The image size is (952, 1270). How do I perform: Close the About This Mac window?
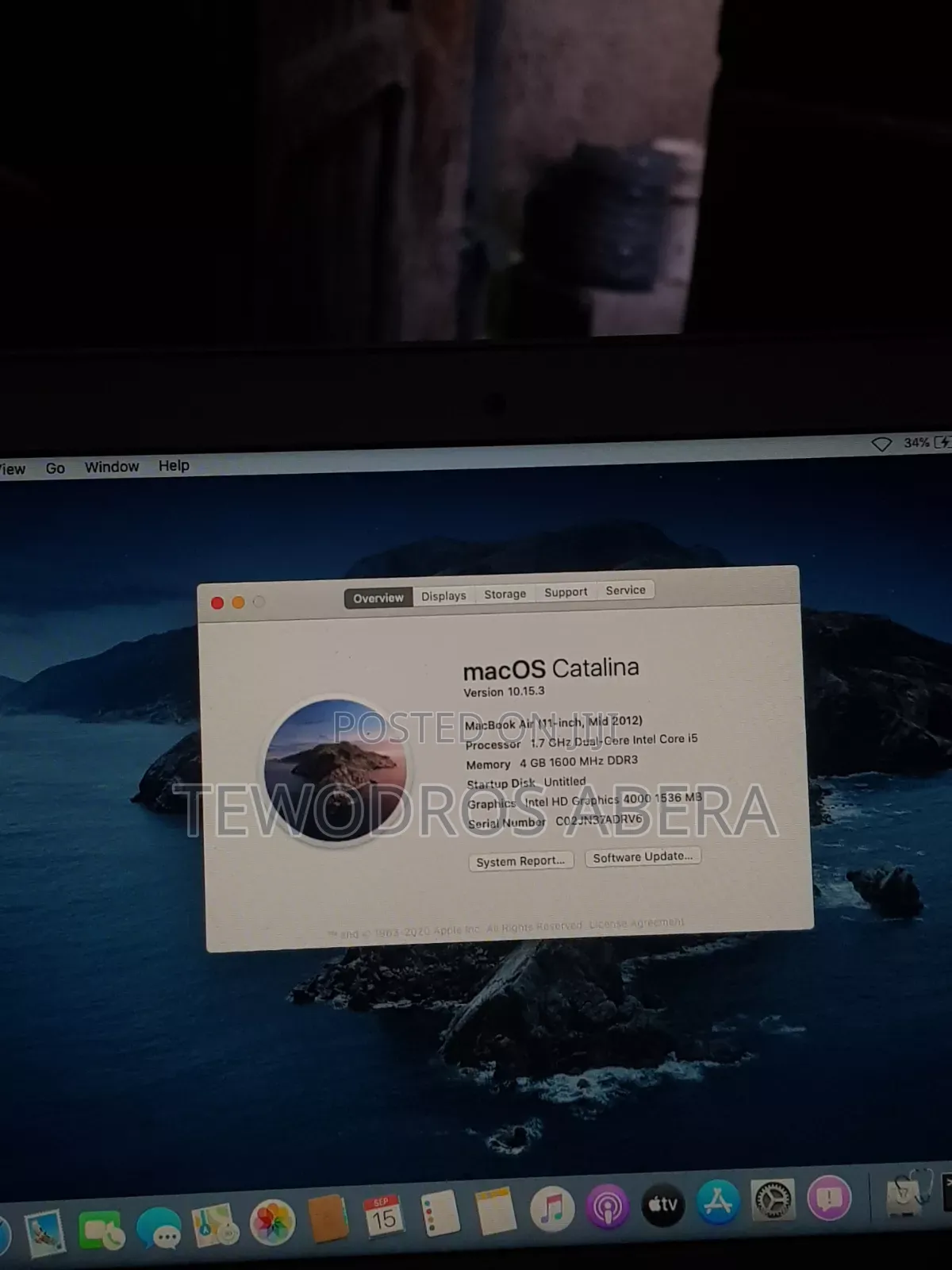click(x=217, y=603)
